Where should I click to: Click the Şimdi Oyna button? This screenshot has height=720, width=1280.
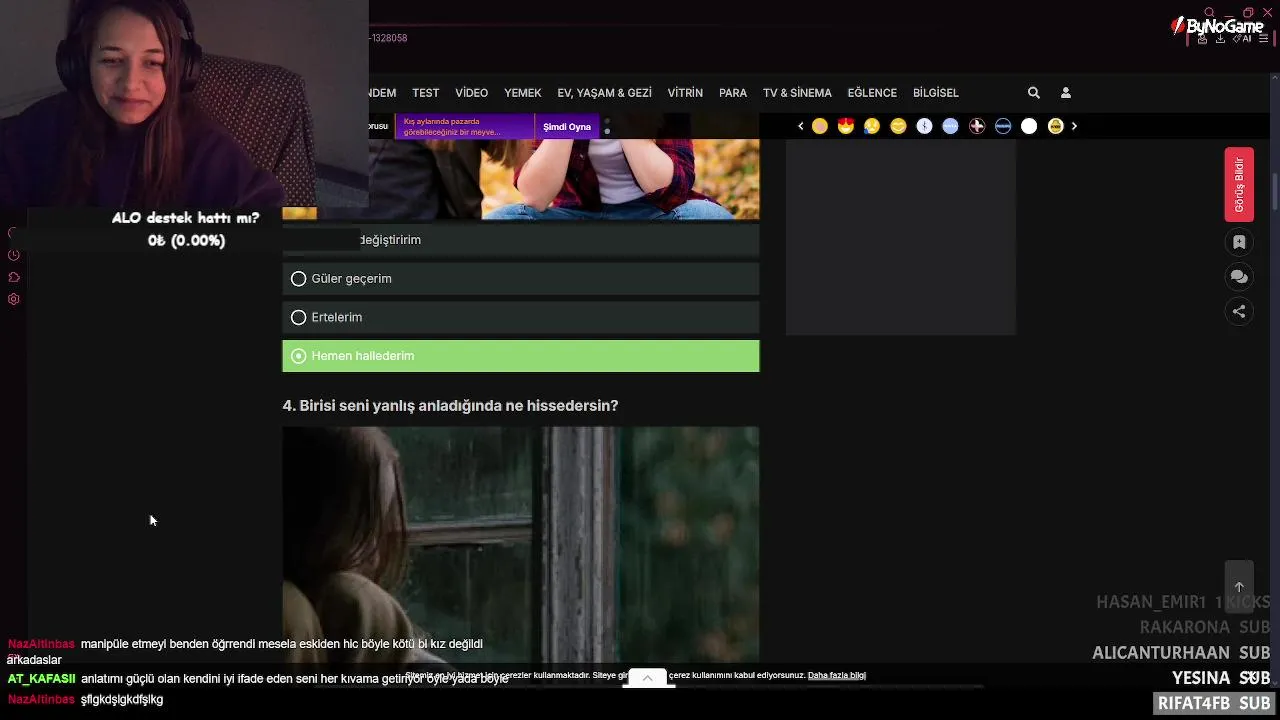pyautogui.click(x=567, y=127)
